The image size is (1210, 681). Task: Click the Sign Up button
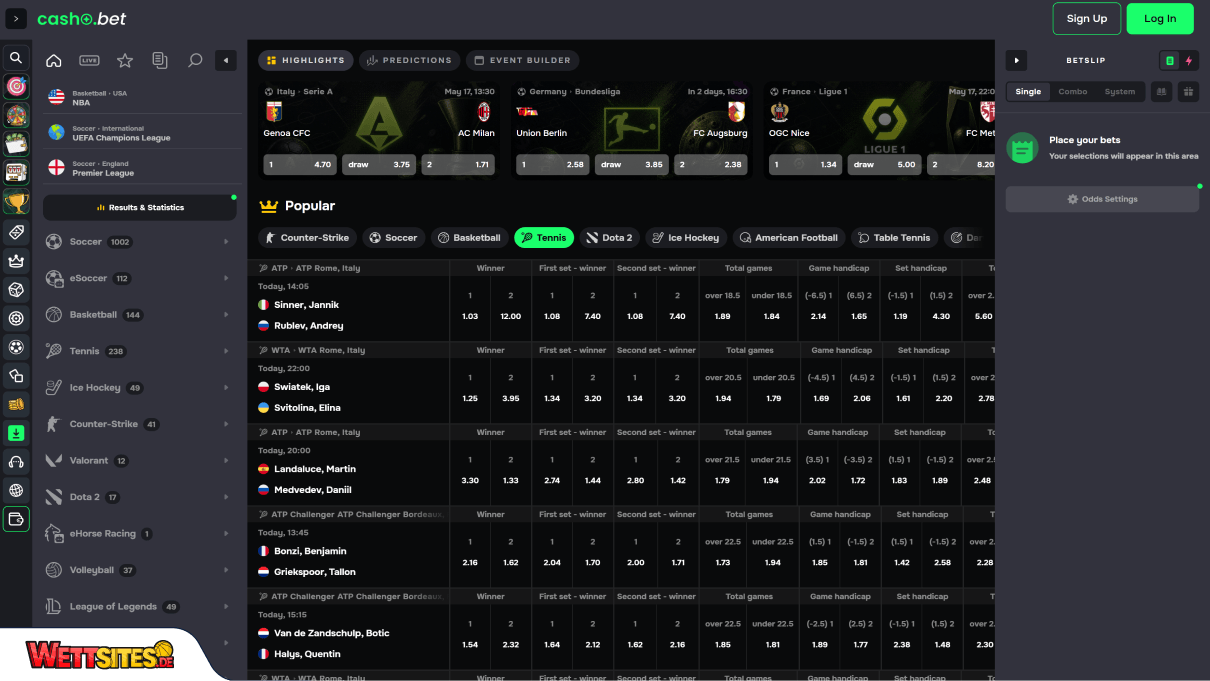click(1087, 18)
